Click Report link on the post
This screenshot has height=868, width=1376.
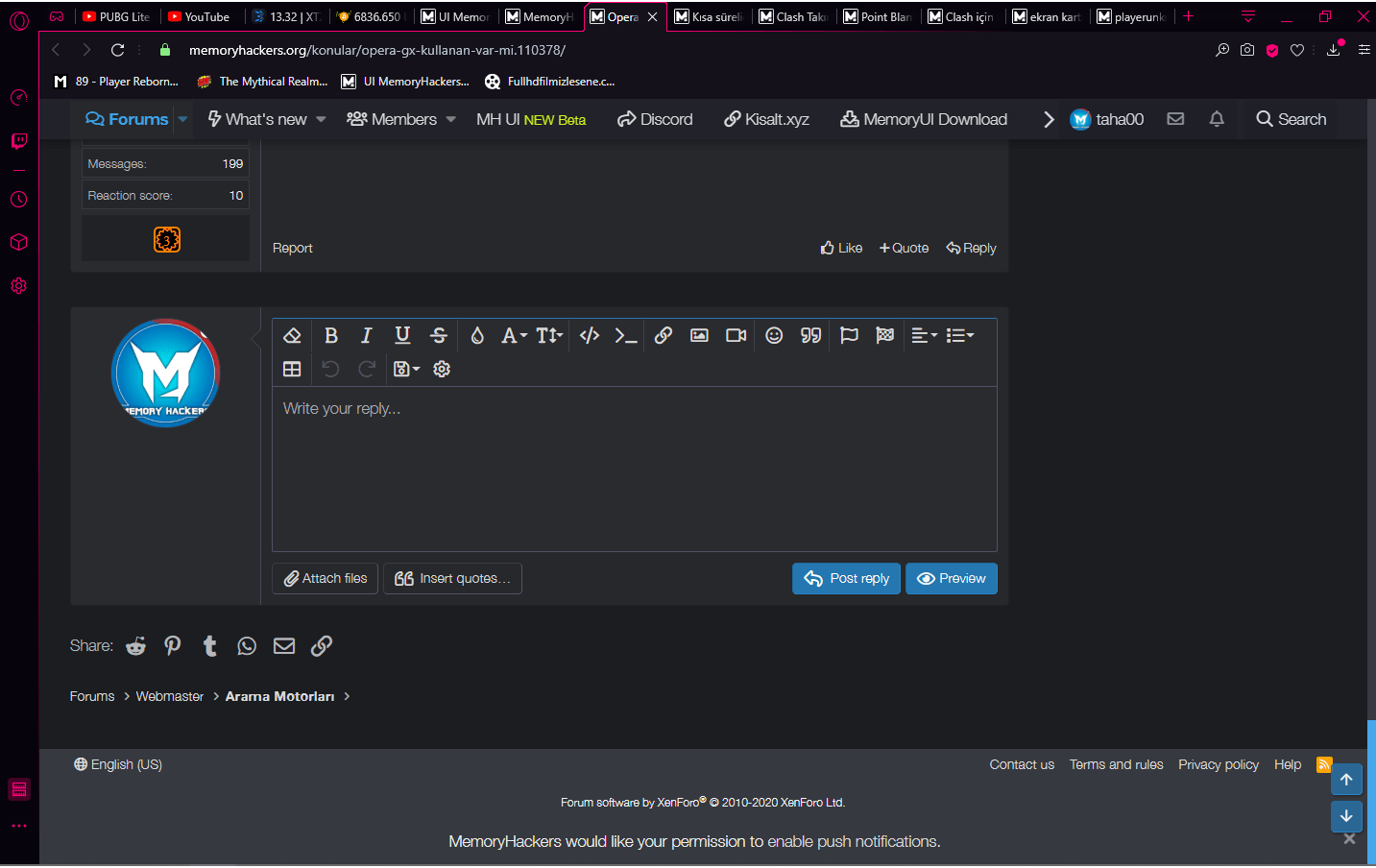pyautogui.click(x=292, y=249)
